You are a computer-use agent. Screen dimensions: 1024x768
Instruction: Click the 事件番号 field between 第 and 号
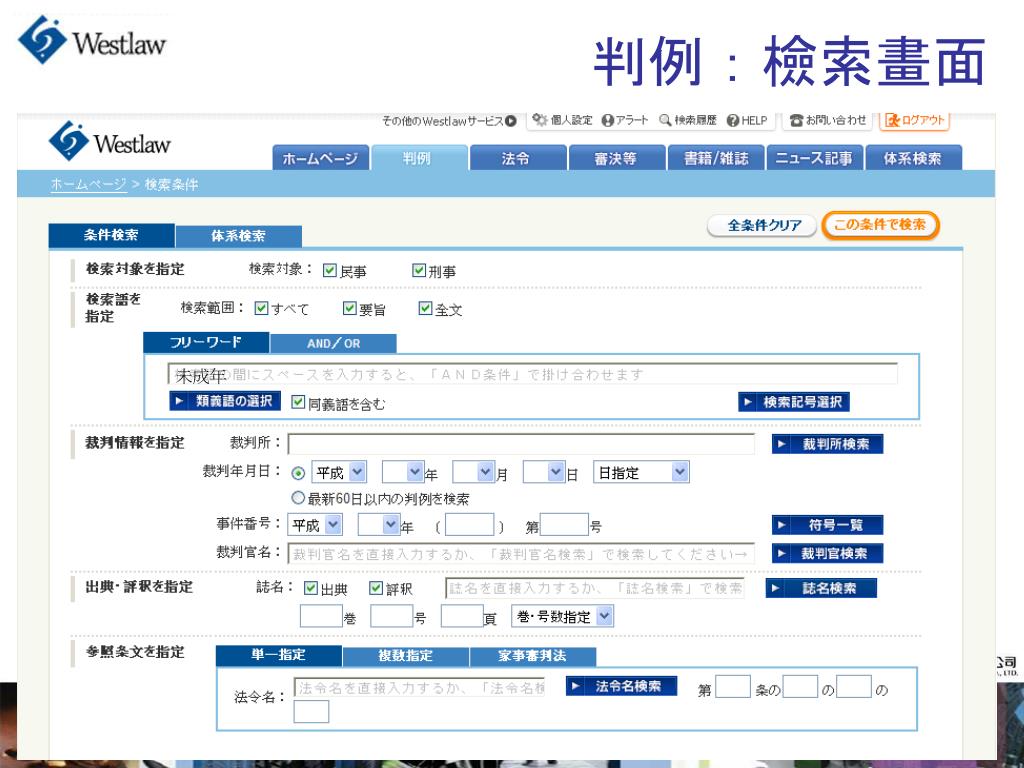[x=565, y=525]
